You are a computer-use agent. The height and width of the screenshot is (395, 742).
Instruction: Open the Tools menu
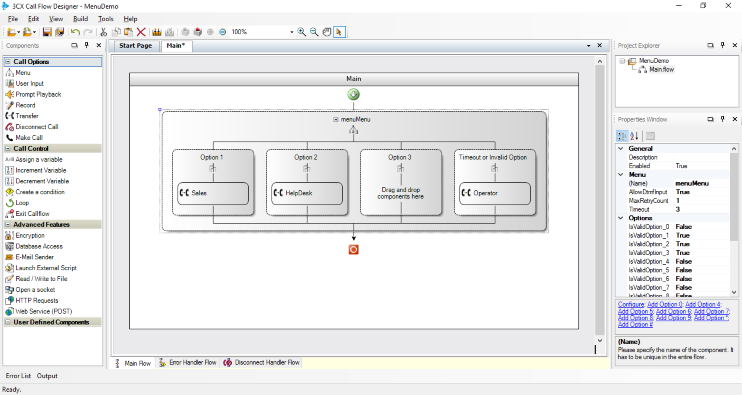106,19
